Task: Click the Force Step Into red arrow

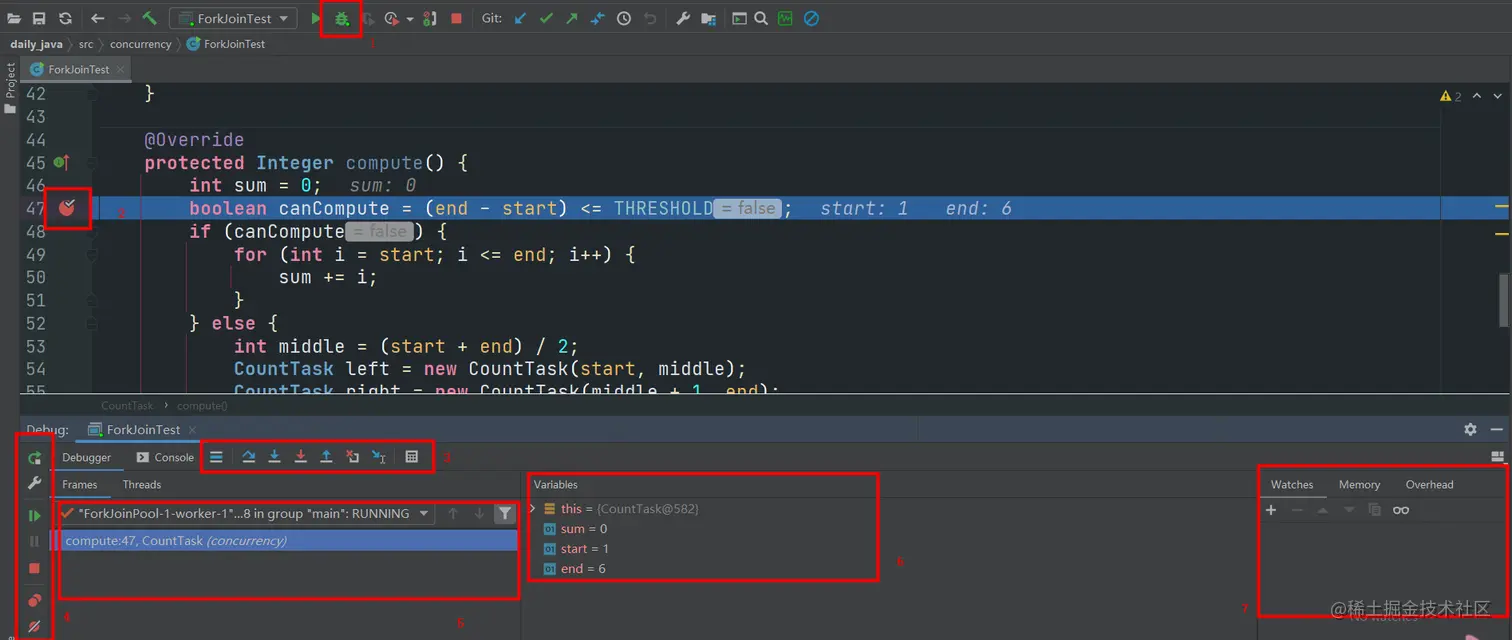Action: coord(300,457)
